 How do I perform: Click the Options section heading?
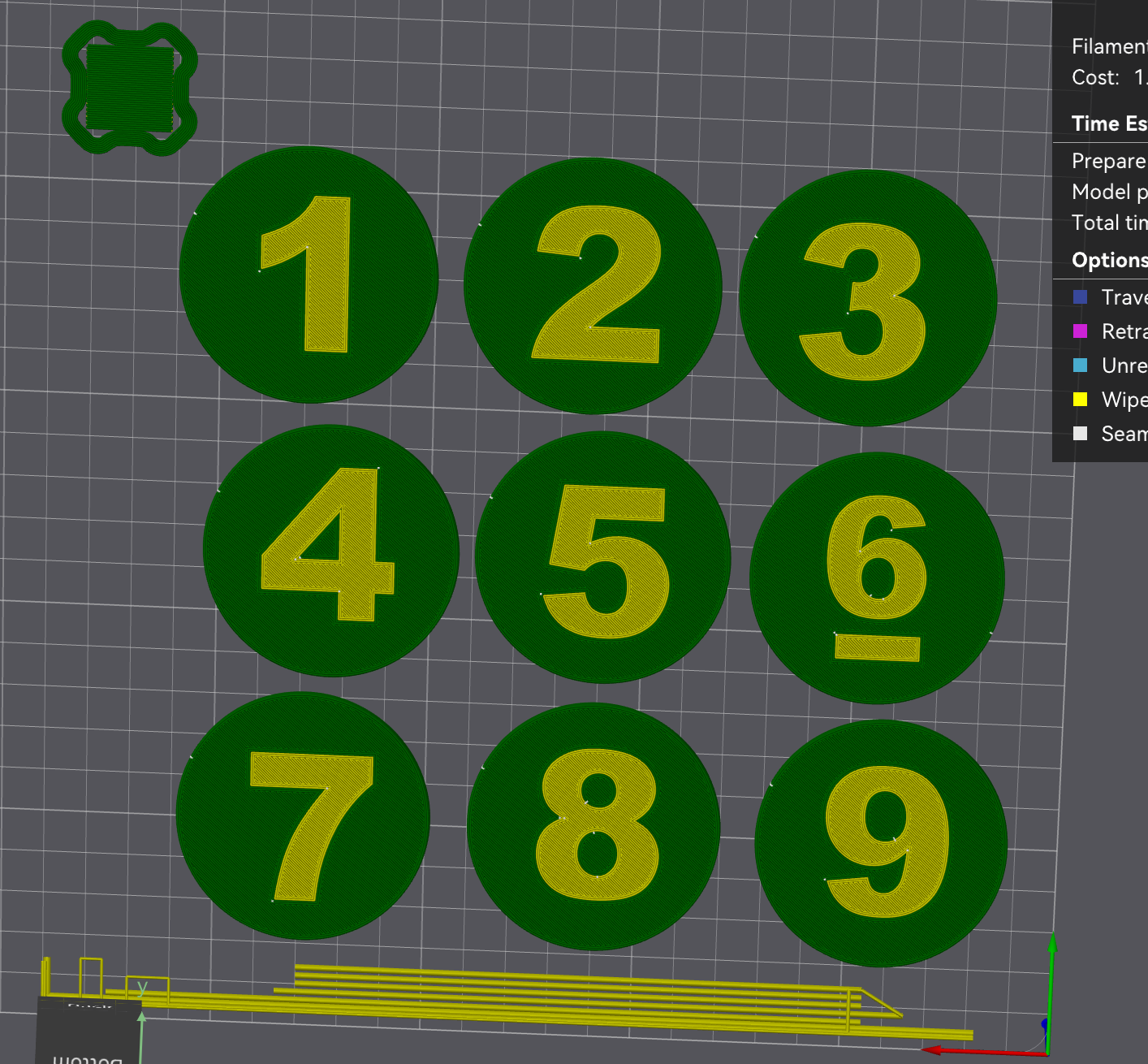[x=1109, y=260]
